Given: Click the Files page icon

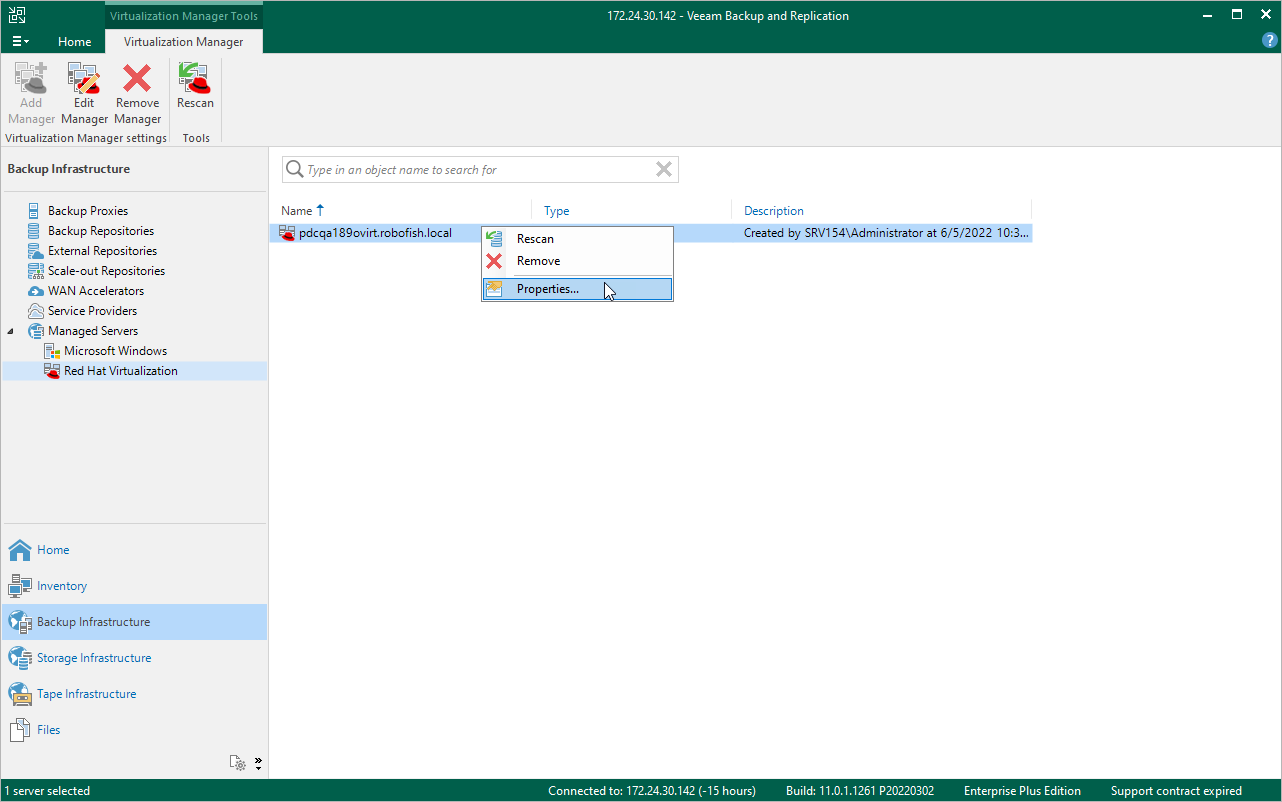Looking at the screenshot, I should point(20,730).
